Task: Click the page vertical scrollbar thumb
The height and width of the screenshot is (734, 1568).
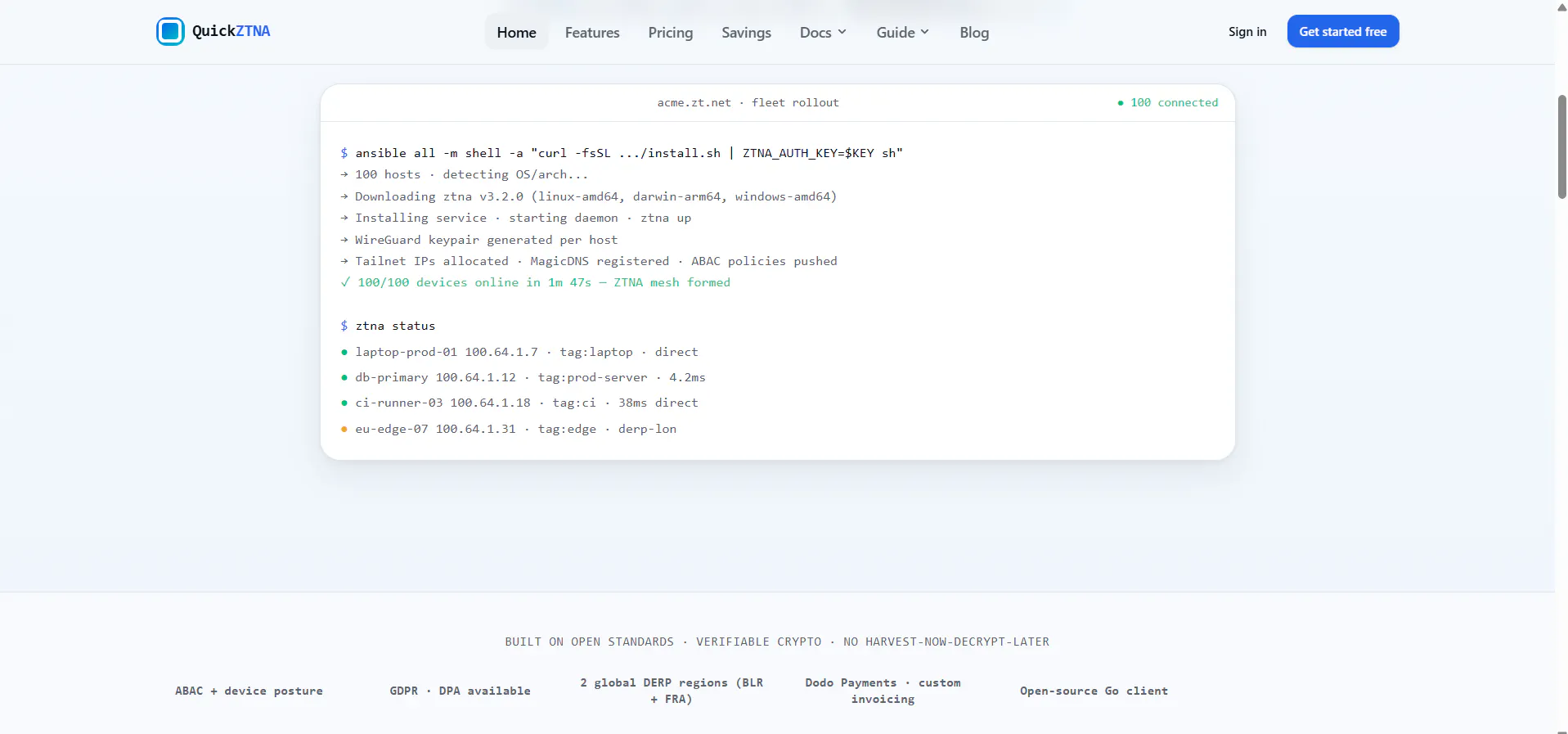Action: [1561, 146]
